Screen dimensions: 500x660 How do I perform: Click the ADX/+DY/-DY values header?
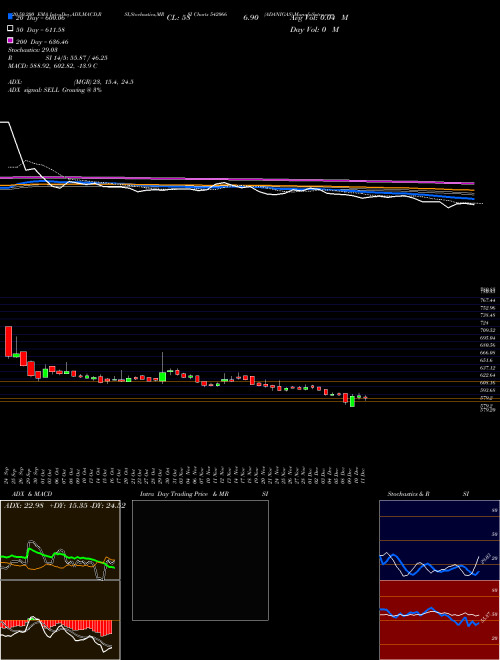pos(65,506)
